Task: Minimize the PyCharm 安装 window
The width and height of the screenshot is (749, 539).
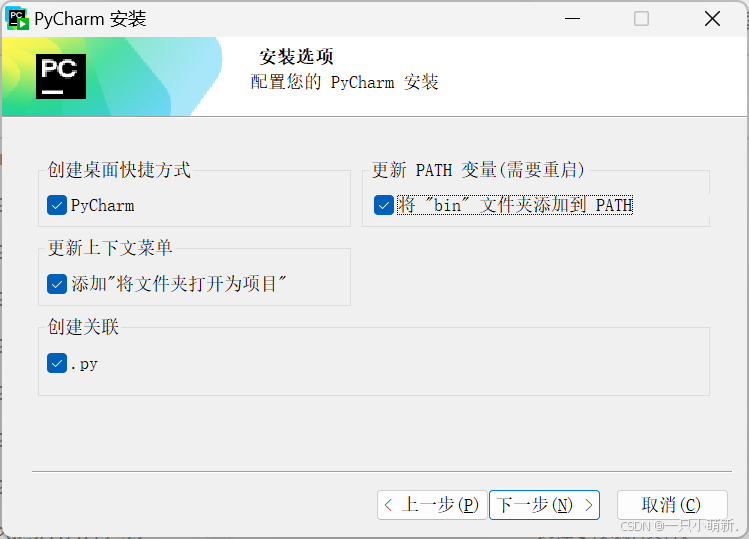Action: coord(572,19)
